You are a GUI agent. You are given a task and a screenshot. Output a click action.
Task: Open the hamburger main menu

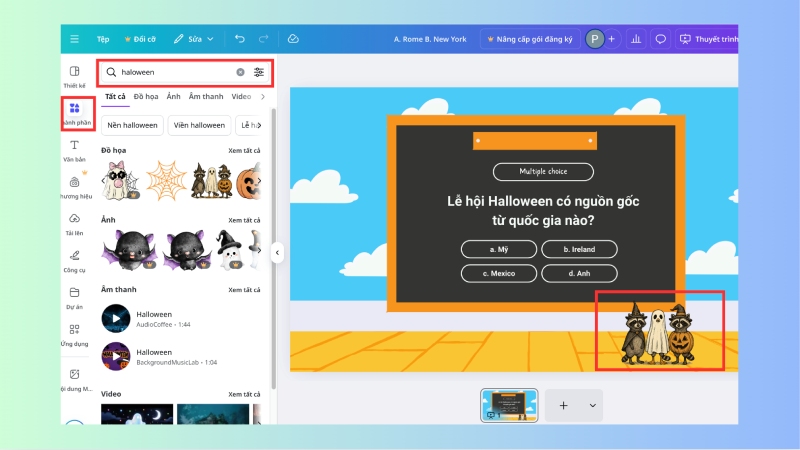[x=74, y=39]
